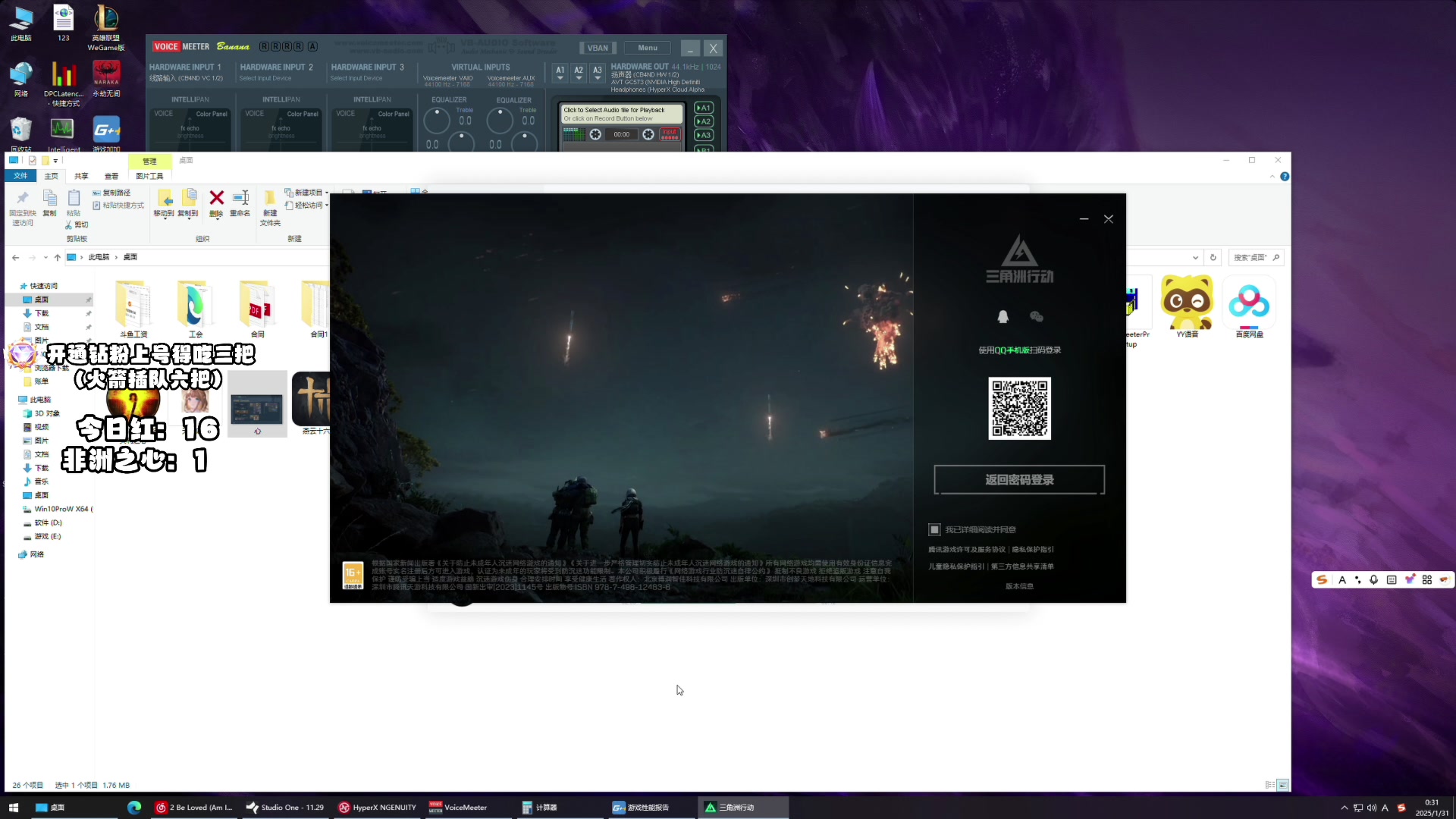Image resolution: width=1456 pixels, height=819 pixels.
Task: Select 游戏 (E:) drive in navigation pane
Action: [47, 536]
